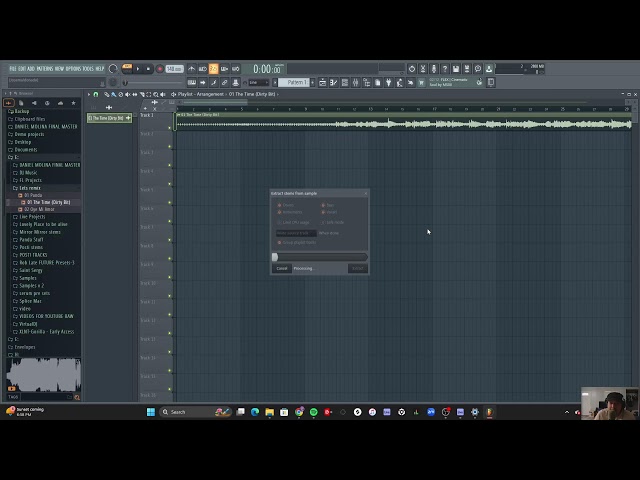The image size is (640, 480).
Task: Open the Patterns menu
Action: click(45, 69)
